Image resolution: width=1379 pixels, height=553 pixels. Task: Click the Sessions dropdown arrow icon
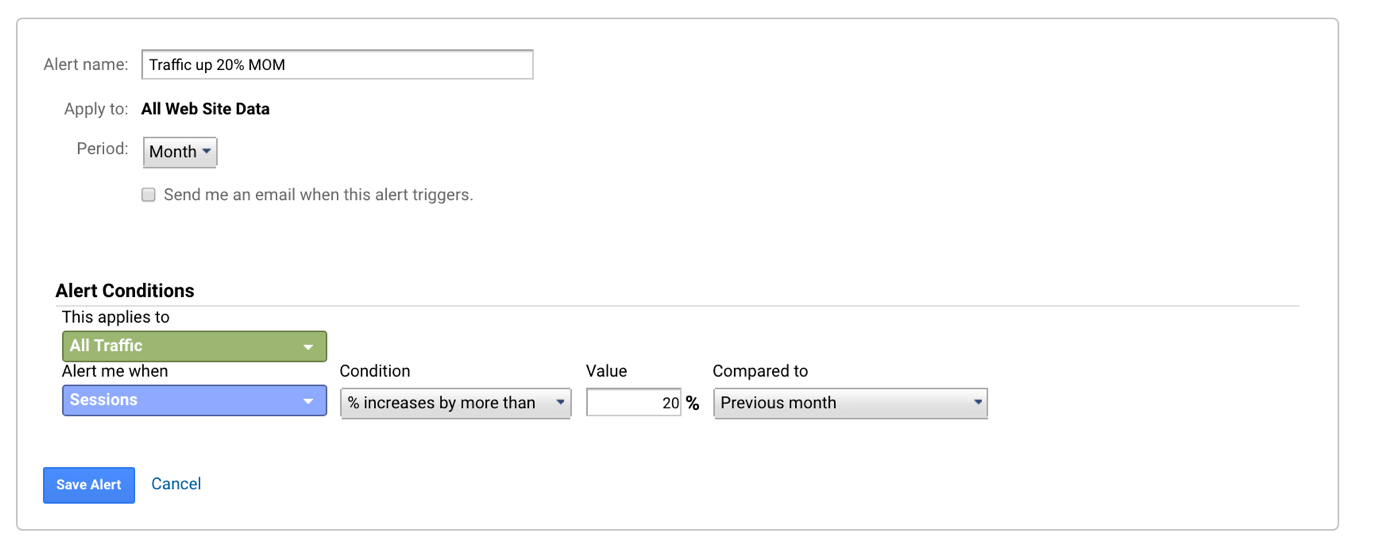tap(308, 401)
